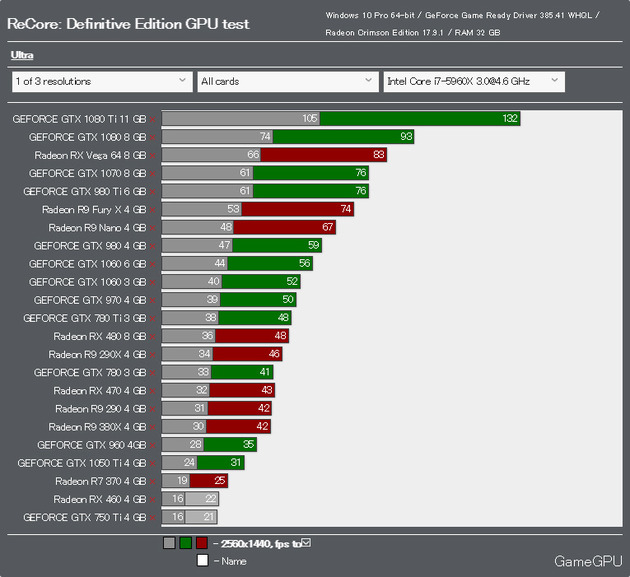The height and width of the screenshot is (577, 630).
Task: Click the red X next to Radeon RX 460 4 GB
Action: 153,499
